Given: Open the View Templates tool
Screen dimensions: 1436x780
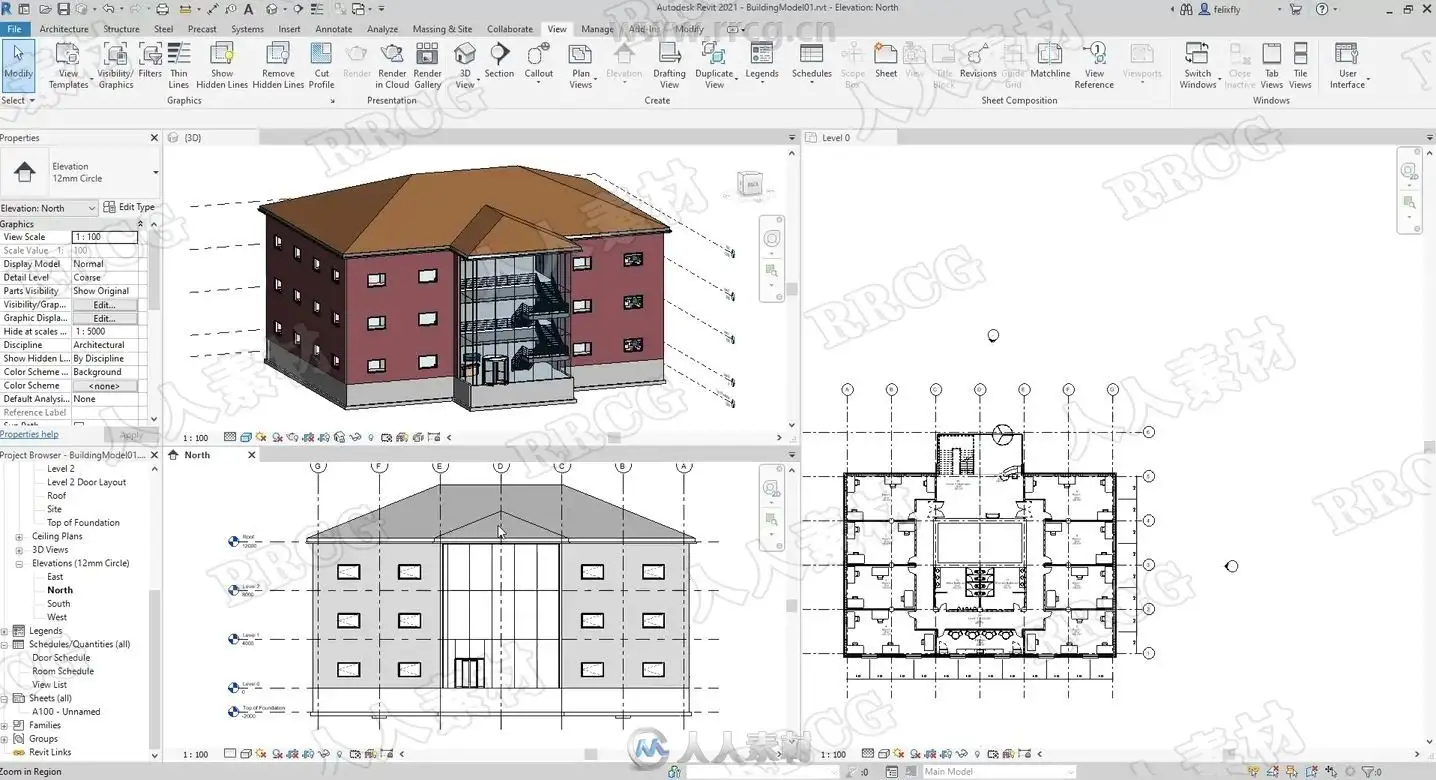Looking at the screenshot, I should click(68, 65).
